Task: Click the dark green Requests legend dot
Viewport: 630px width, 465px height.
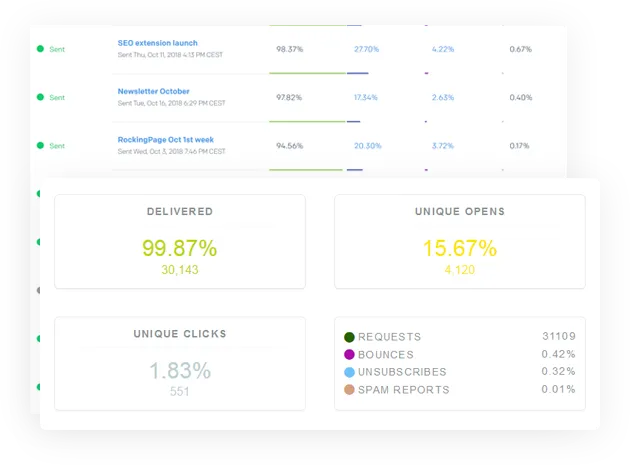Action: (x=349, y=337)
